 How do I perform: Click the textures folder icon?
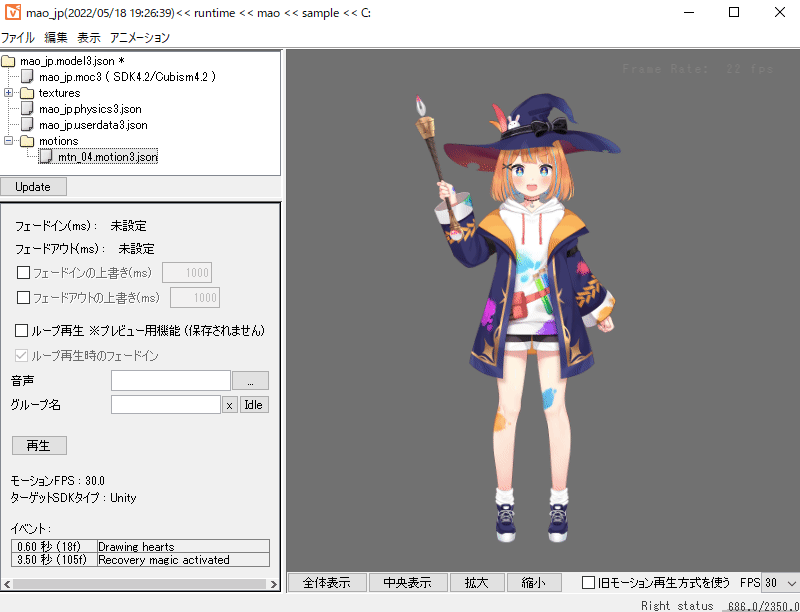tap(27, 93)
